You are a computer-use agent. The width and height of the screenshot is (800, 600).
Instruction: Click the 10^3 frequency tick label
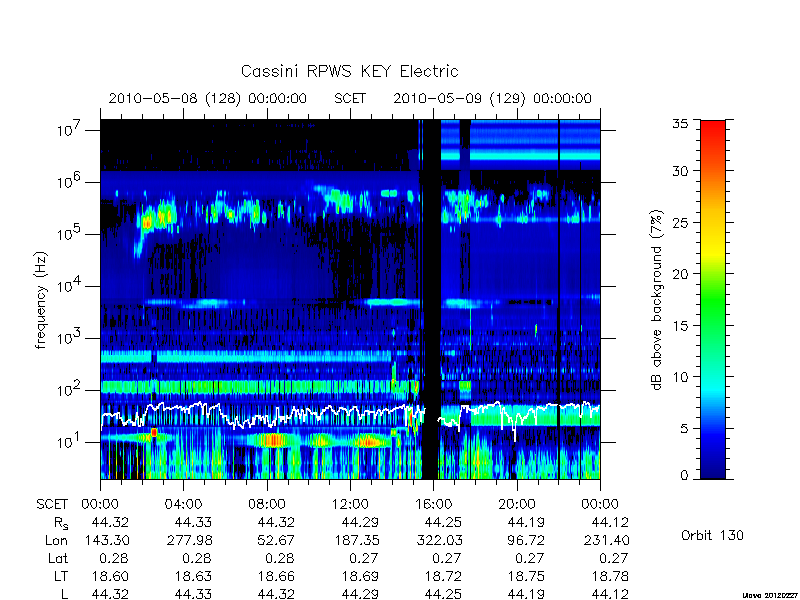tap(70, 338)
